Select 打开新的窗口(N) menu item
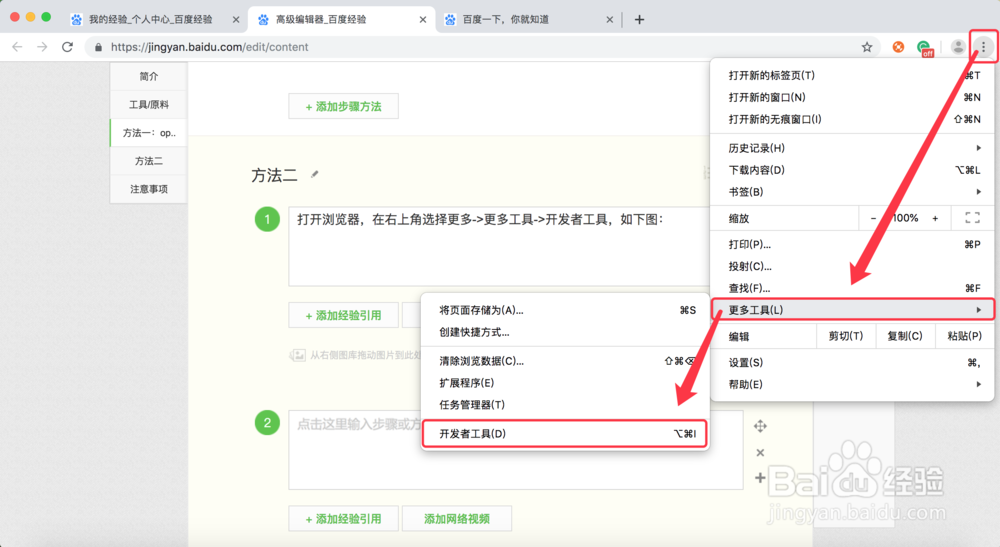 (x=851, y=97)
